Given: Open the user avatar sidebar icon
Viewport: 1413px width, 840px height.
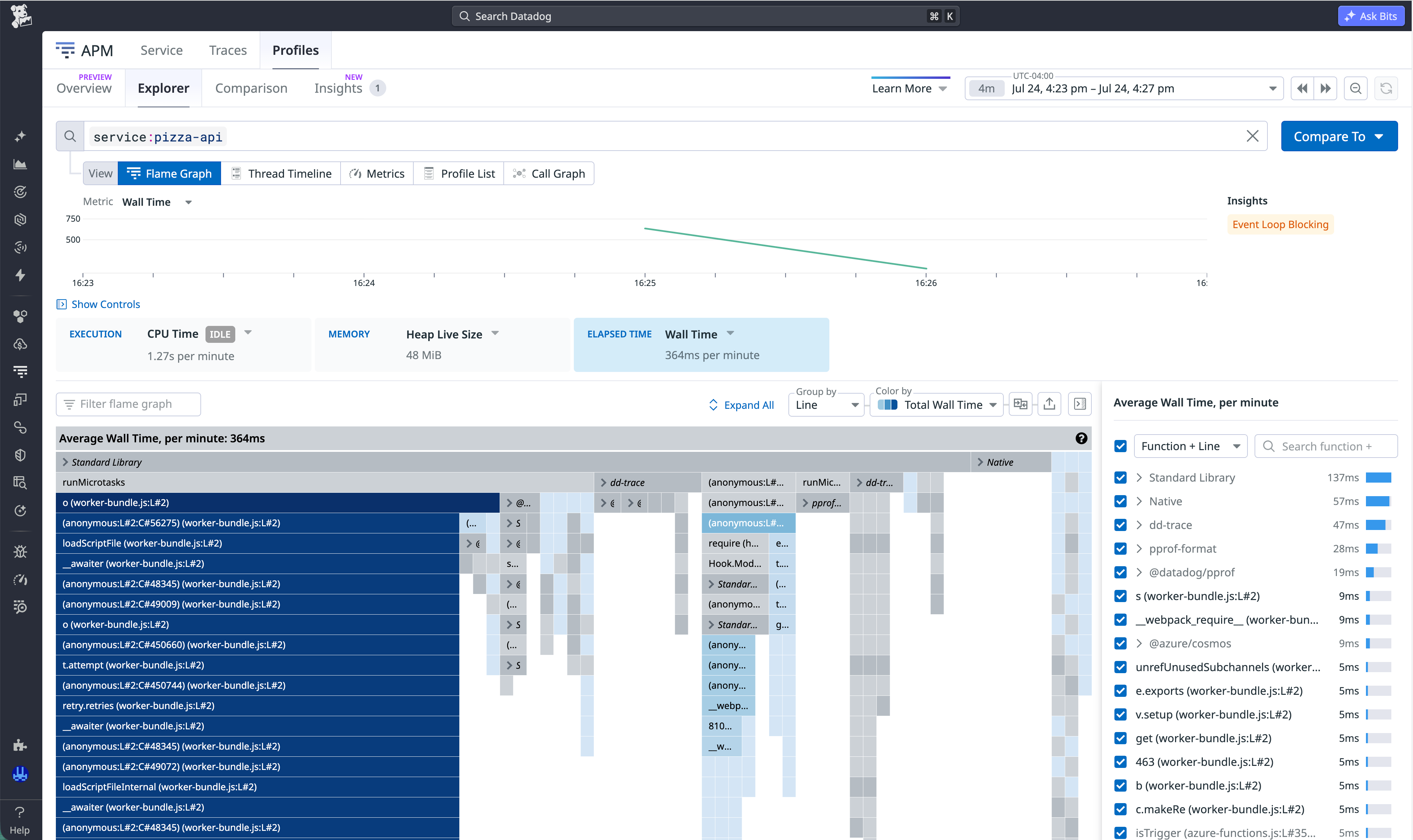Looking at the screenshot, I should point(20,774).
